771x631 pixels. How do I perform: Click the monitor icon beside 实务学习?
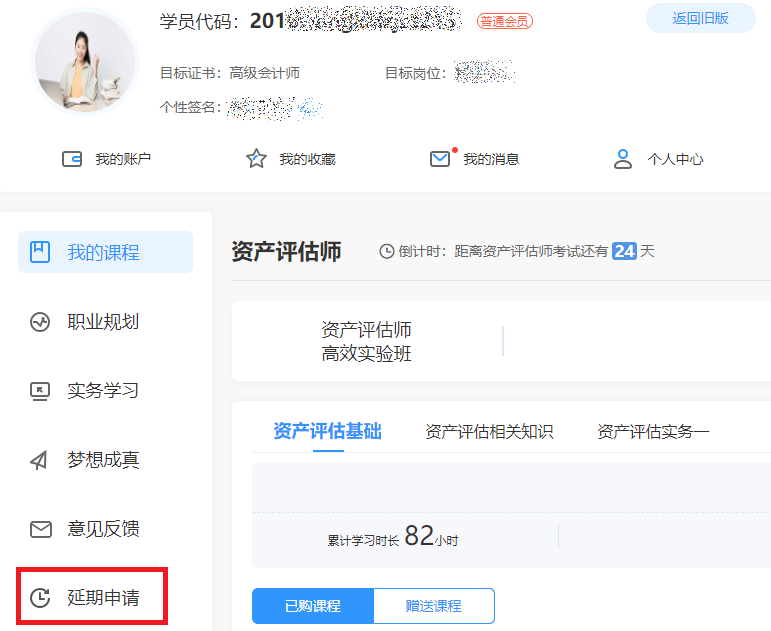(x=40, y=391)
